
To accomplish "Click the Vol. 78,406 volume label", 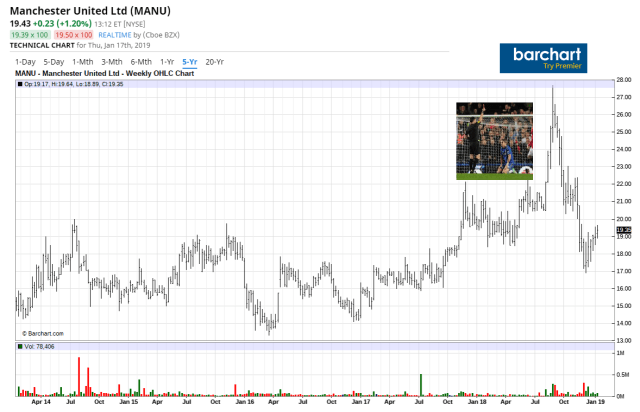I will pyautogui.click(x=42, y=346).
